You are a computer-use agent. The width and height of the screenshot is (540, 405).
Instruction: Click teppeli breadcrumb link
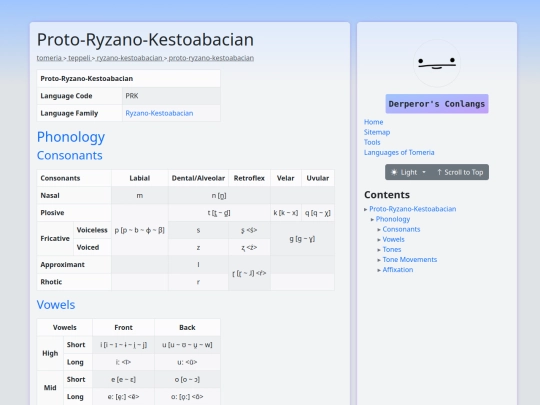(79, 58)
